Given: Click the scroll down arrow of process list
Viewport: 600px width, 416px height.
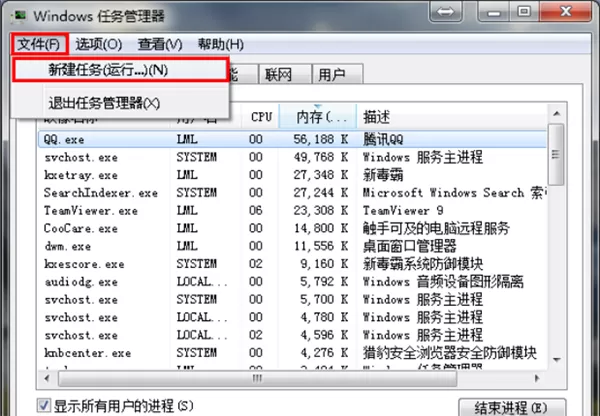Looking at the screenshot, I should click(x=557, y=360).
